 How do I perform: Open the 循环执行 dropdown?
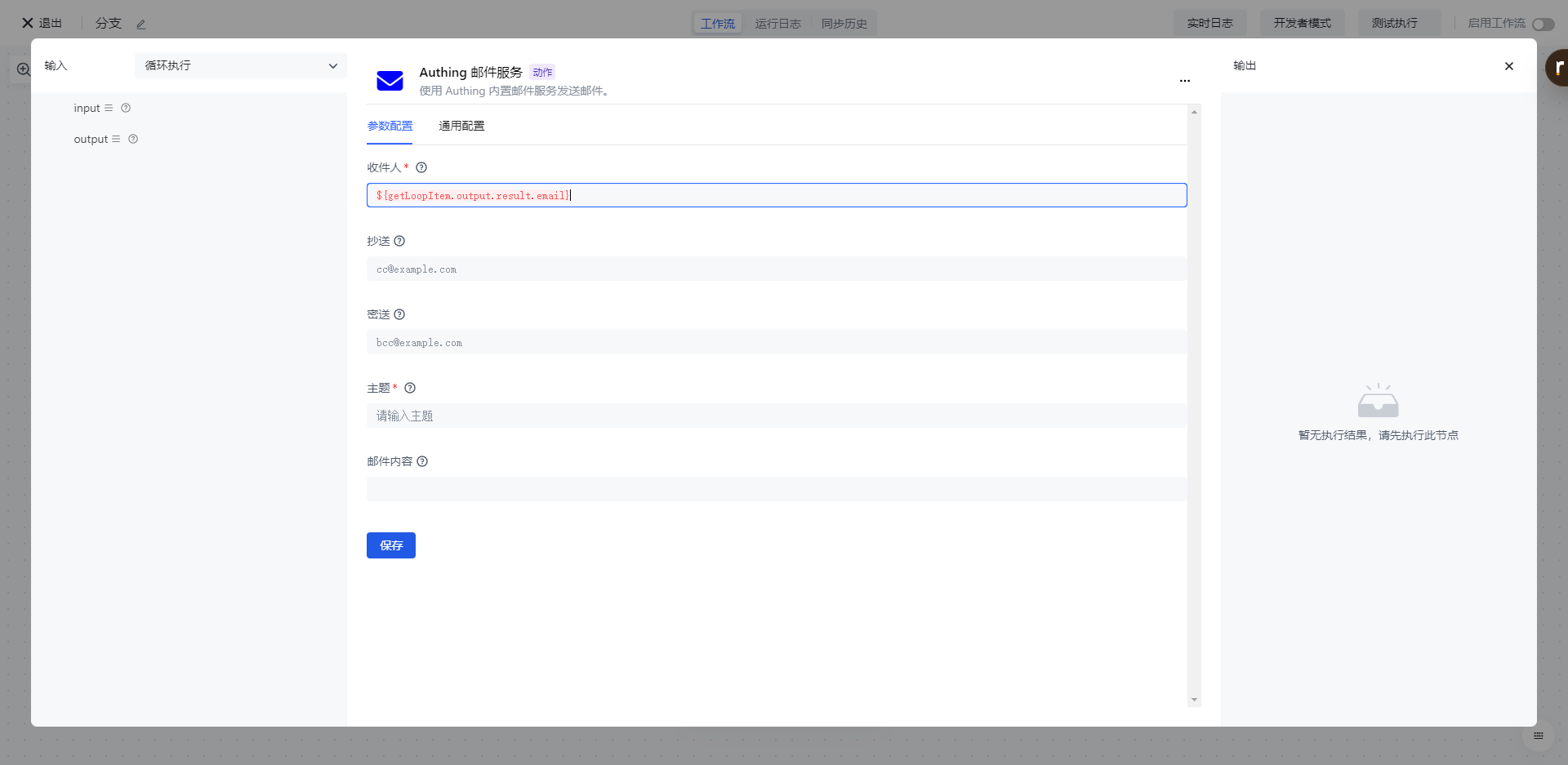(x=240, y=65)
